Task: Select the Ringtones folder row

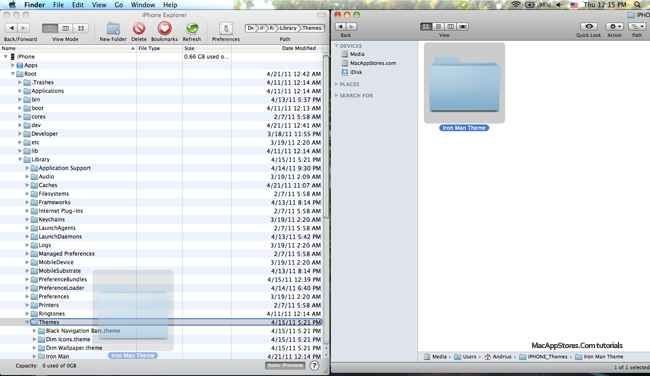Action: [161, 313]
